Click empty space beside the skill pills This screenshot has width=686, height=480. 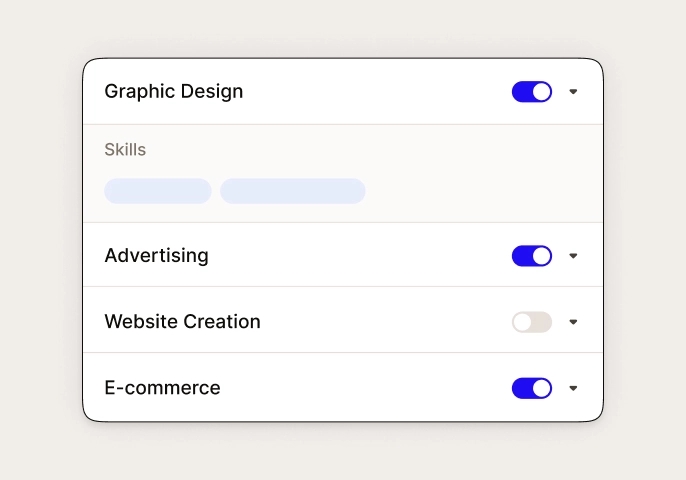[x=481, y=191]
